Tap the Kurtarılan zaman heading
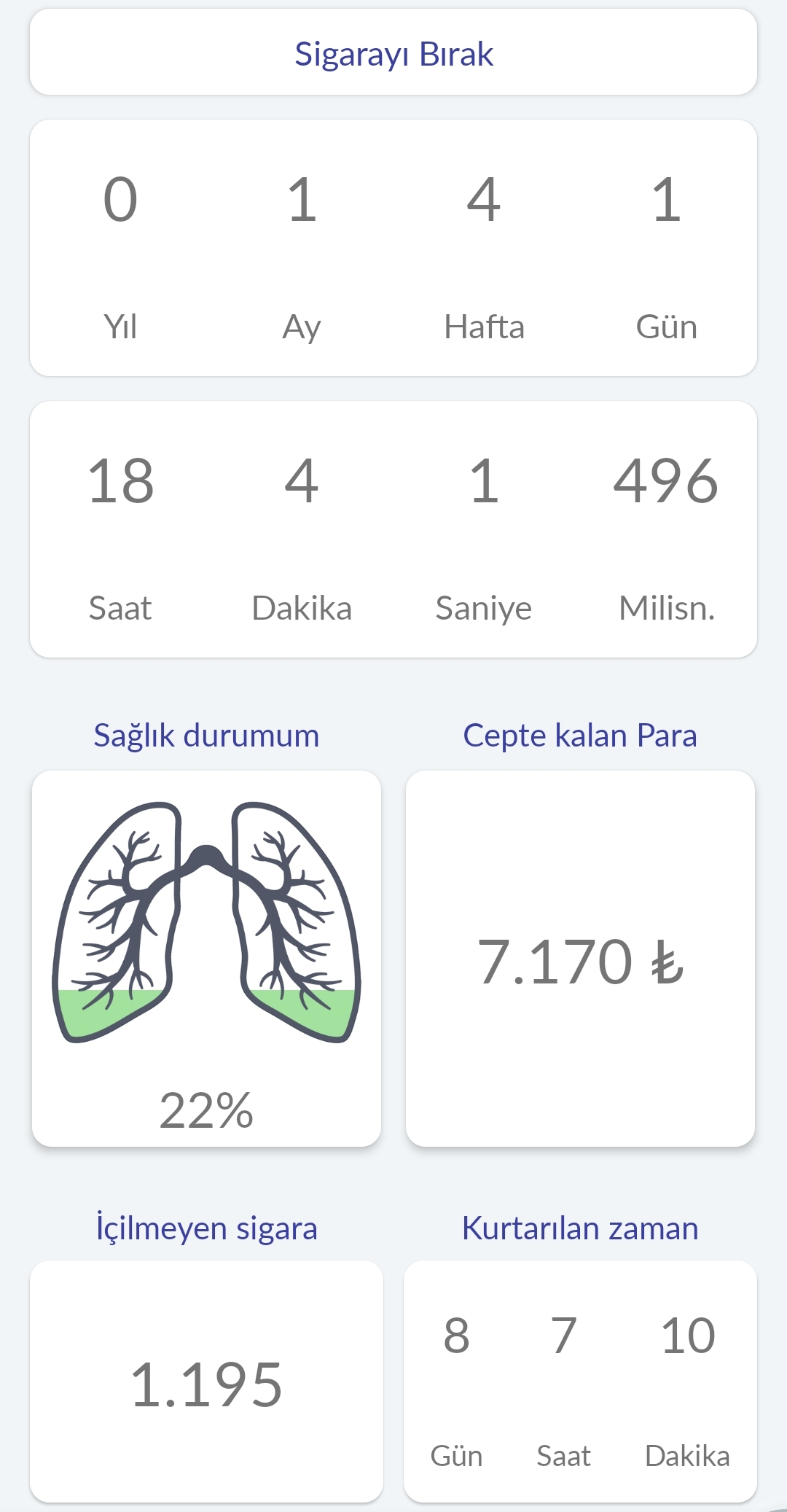Image resolution: width=787 pixels, height=1512 pixels. point(580,1228)
